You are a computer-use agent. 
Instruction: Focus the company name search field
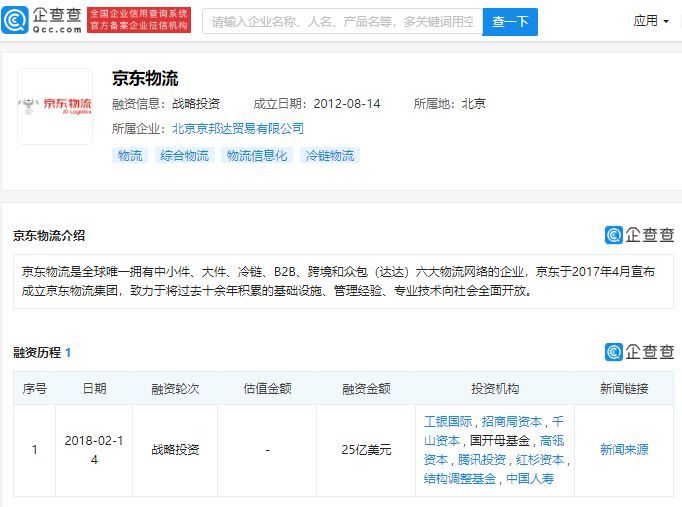342,21
